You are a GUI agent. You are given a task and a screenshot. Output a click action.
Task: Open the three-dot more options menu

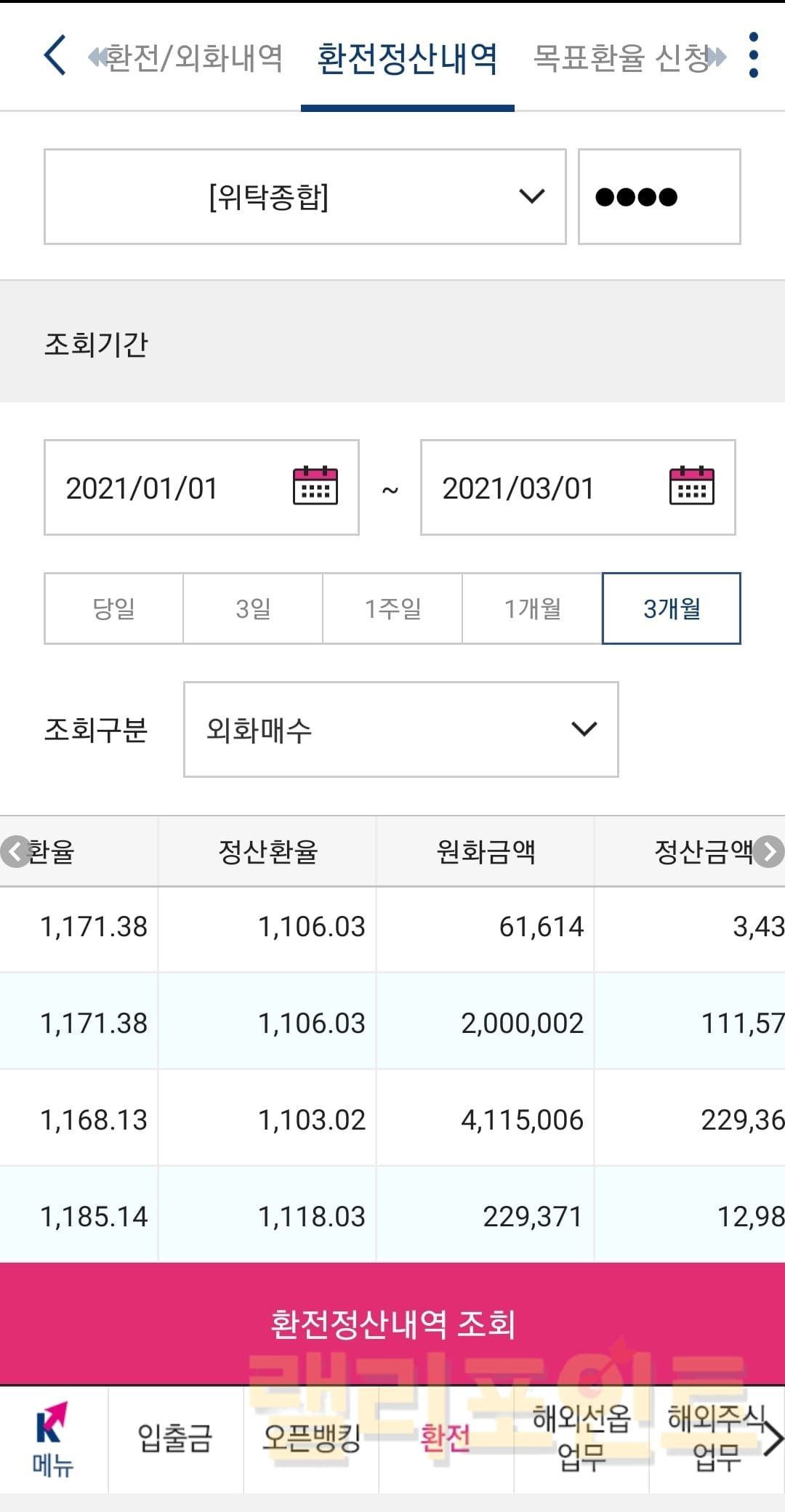coord(753,55)
